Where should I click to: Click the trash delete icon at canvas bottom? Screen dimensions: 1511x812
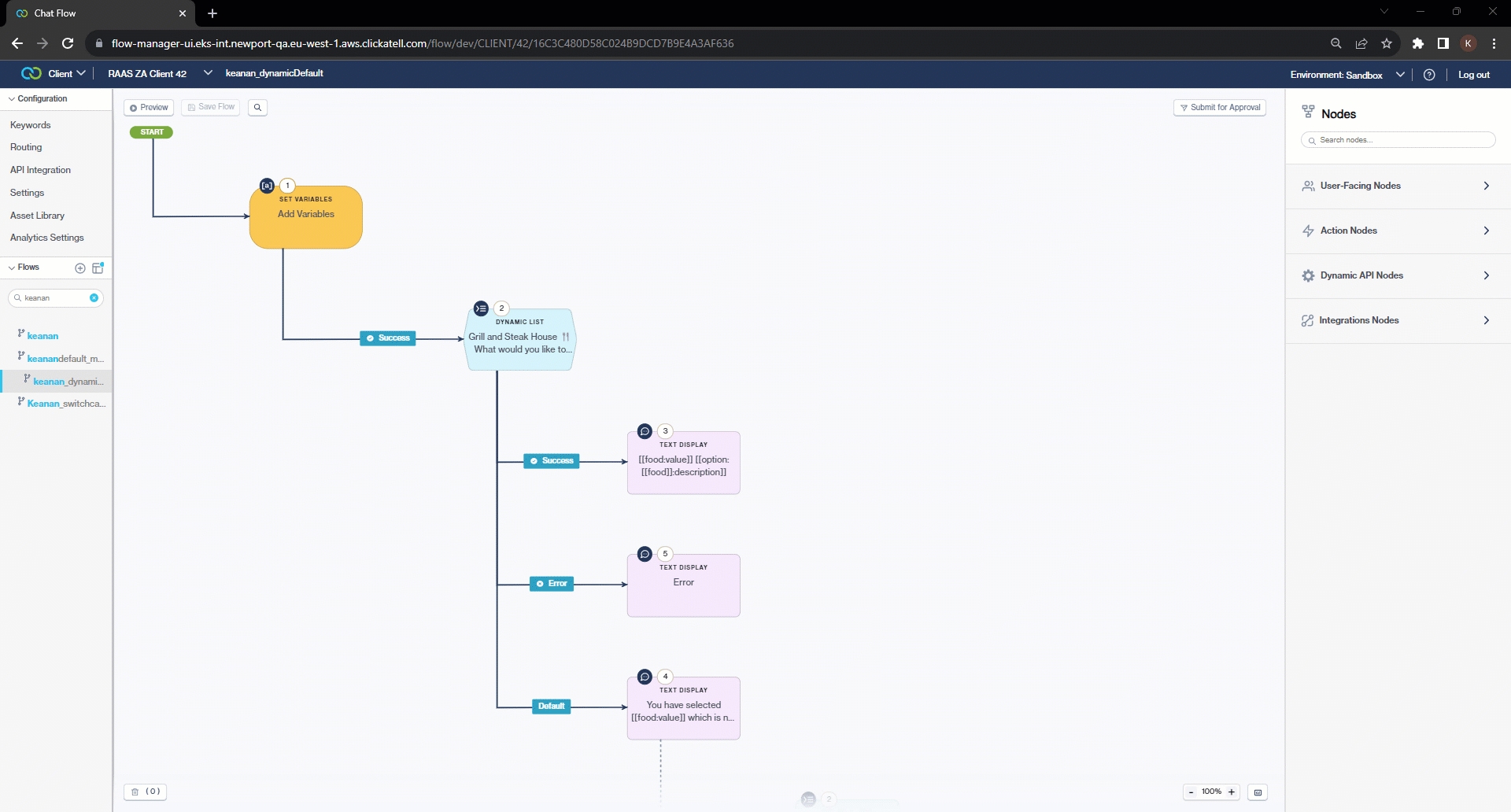(x=135, y=792)
